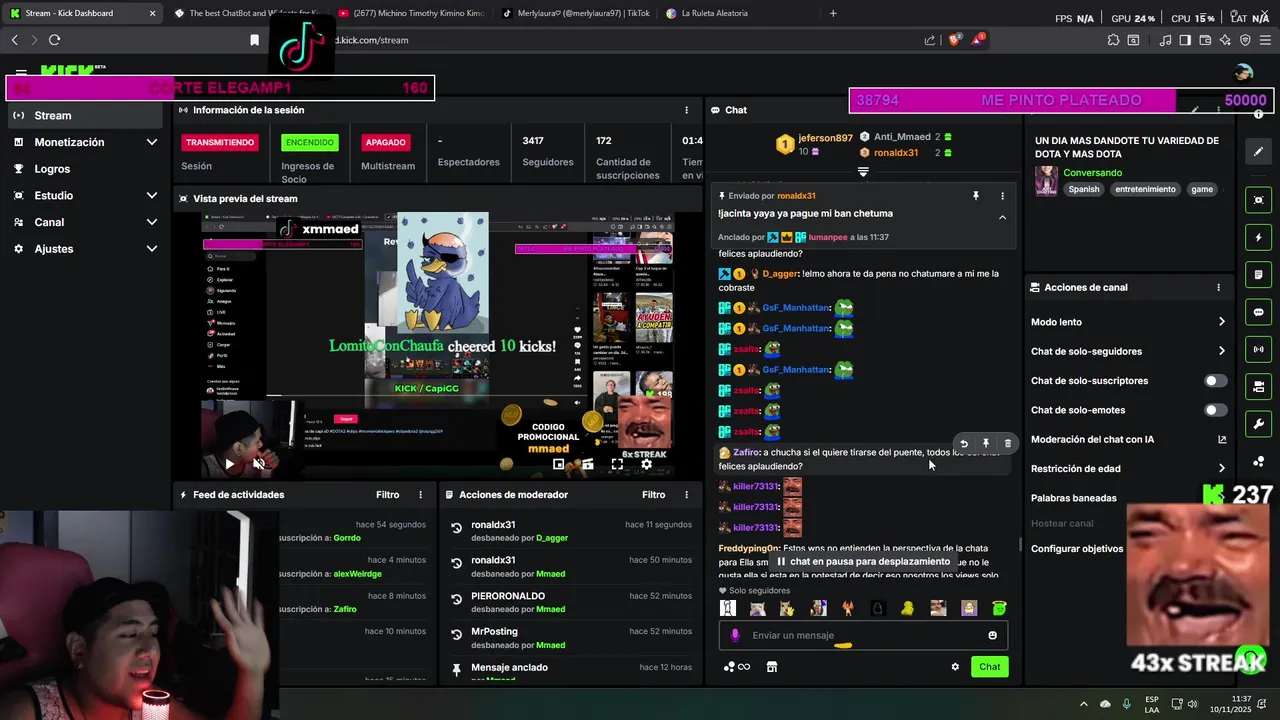This screenshot has height=720, width=1280.
Task: Expand Ajustes sidebar section
Action: tap(151, 248)
